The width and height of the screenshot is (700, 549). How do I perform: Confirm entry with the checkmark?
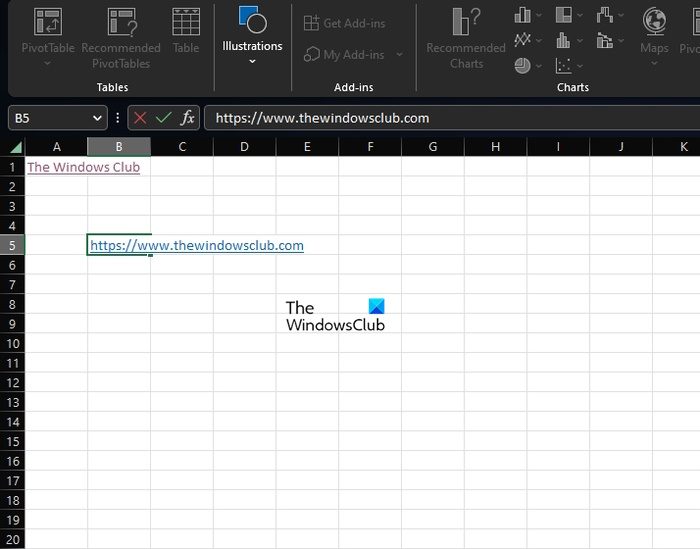(x=163, y=118)
